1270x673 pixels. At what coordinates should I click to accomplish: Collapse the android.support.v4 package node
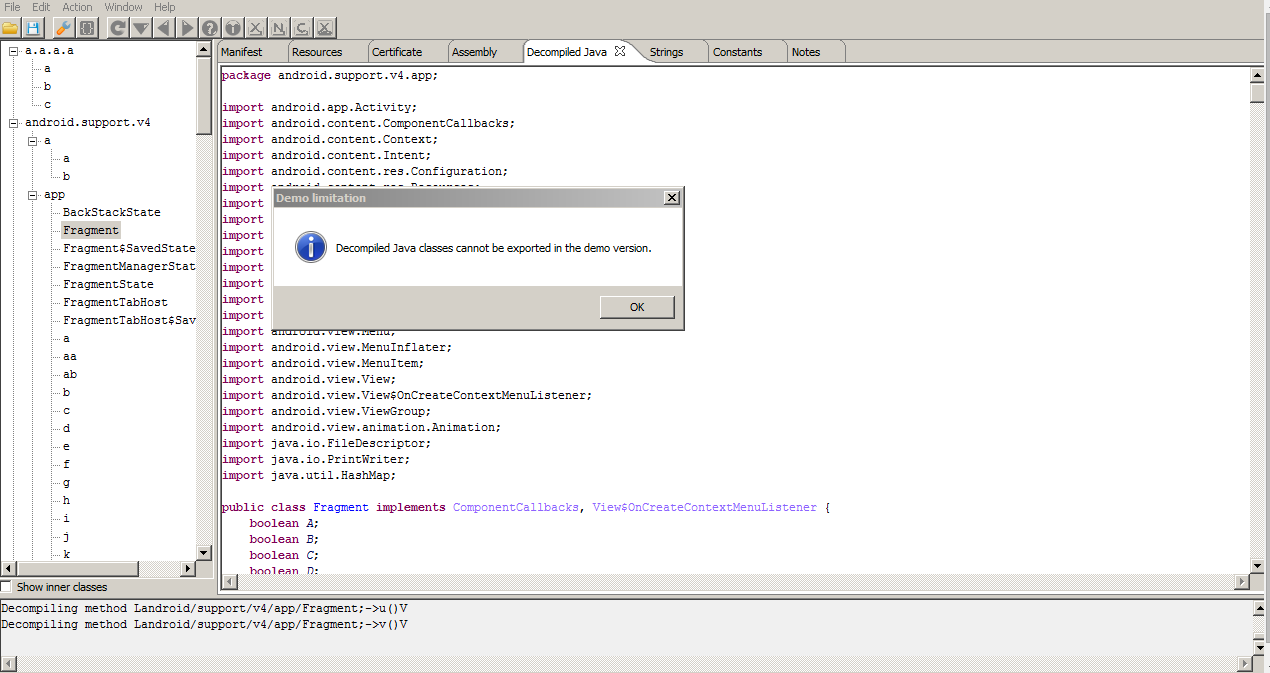point(14,123)
